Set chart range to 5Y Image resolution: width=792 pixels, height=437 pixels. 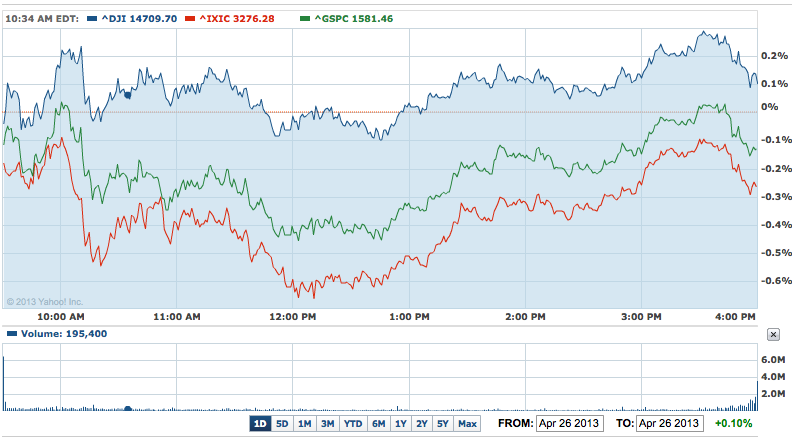443,424
